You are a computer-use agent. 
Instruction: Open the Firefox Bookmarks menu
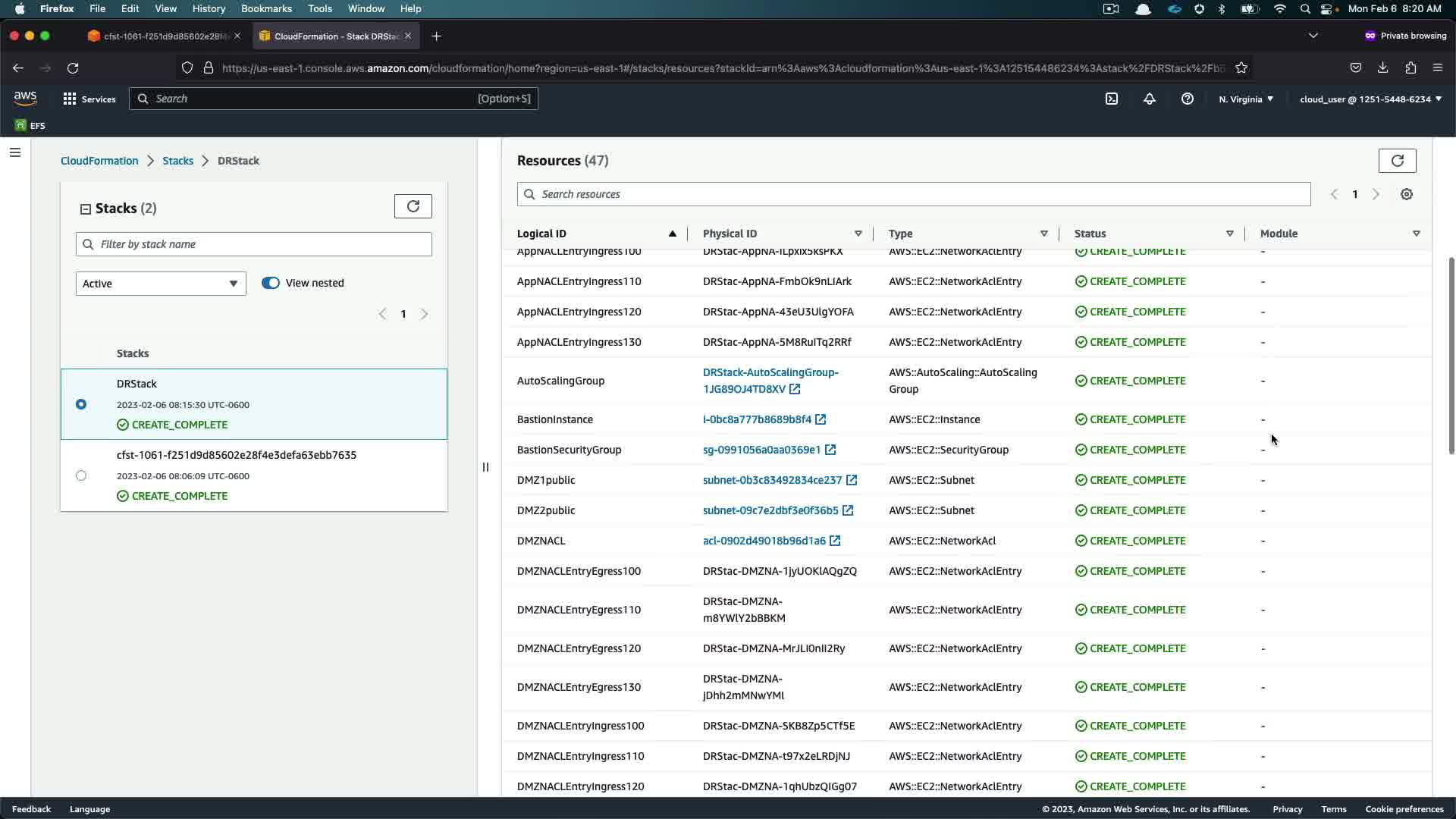coord(266,8)
